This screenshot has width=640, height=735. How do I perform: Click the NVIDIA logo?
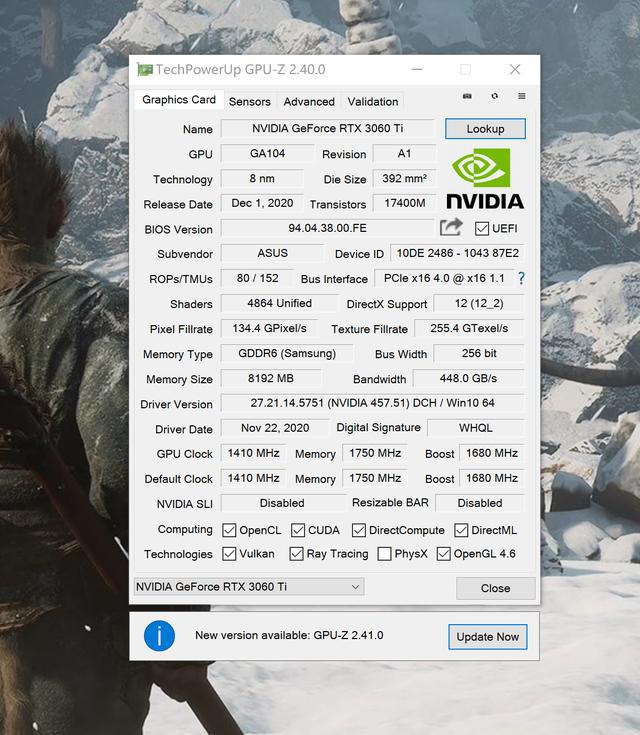pyautogui.click(x=485, y=179)
